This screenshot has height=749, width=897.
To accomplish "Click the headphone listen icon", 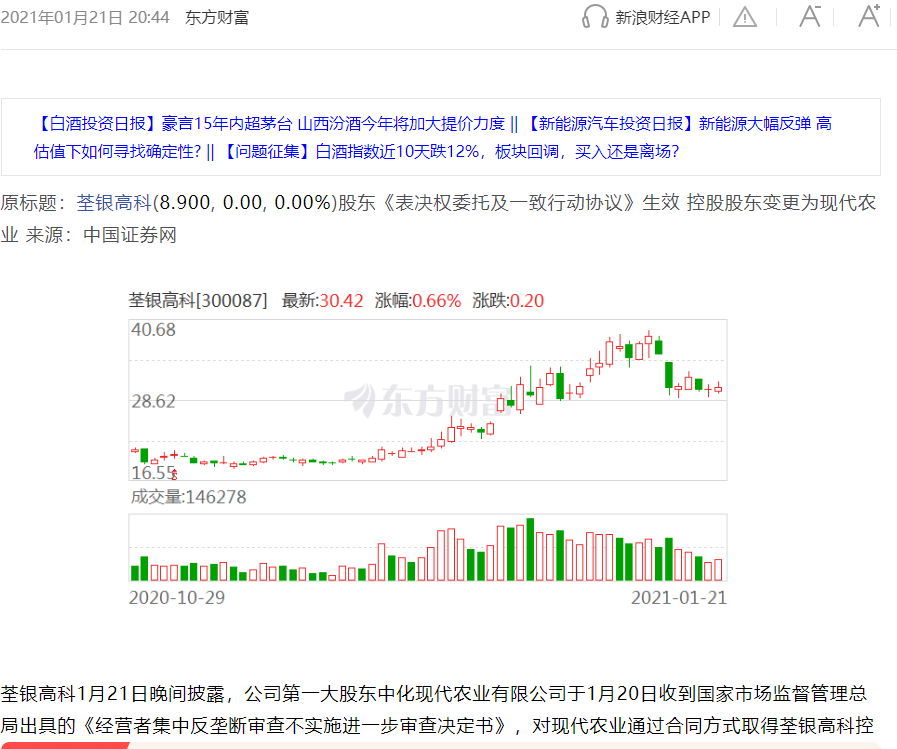I will pyautogui.click(x=595, y=16).
